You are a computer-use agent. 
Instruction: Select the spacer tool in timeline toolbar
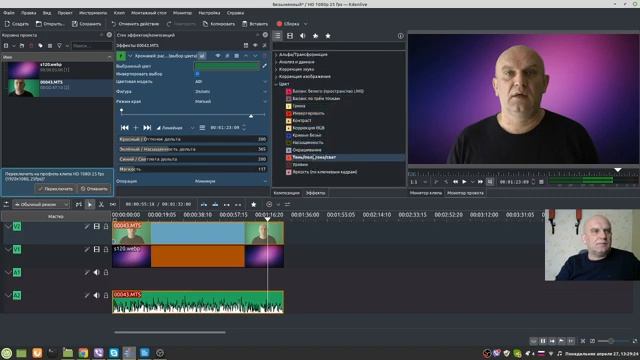pos(113,204)
